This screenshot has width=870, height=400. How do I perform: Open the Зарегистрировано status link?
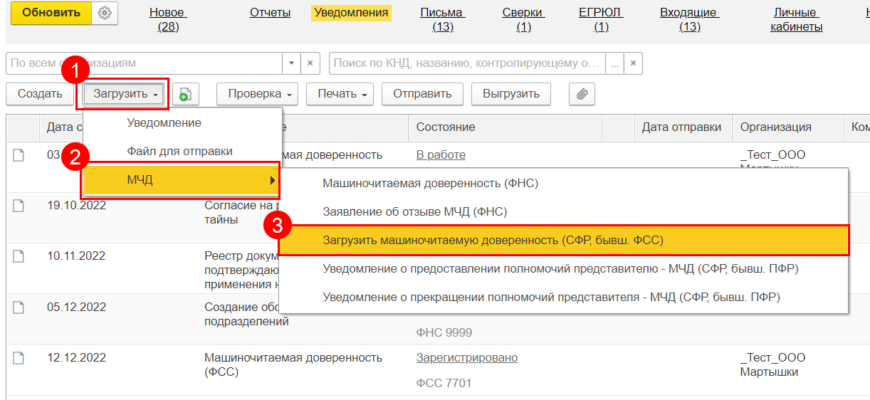(467, 358)
